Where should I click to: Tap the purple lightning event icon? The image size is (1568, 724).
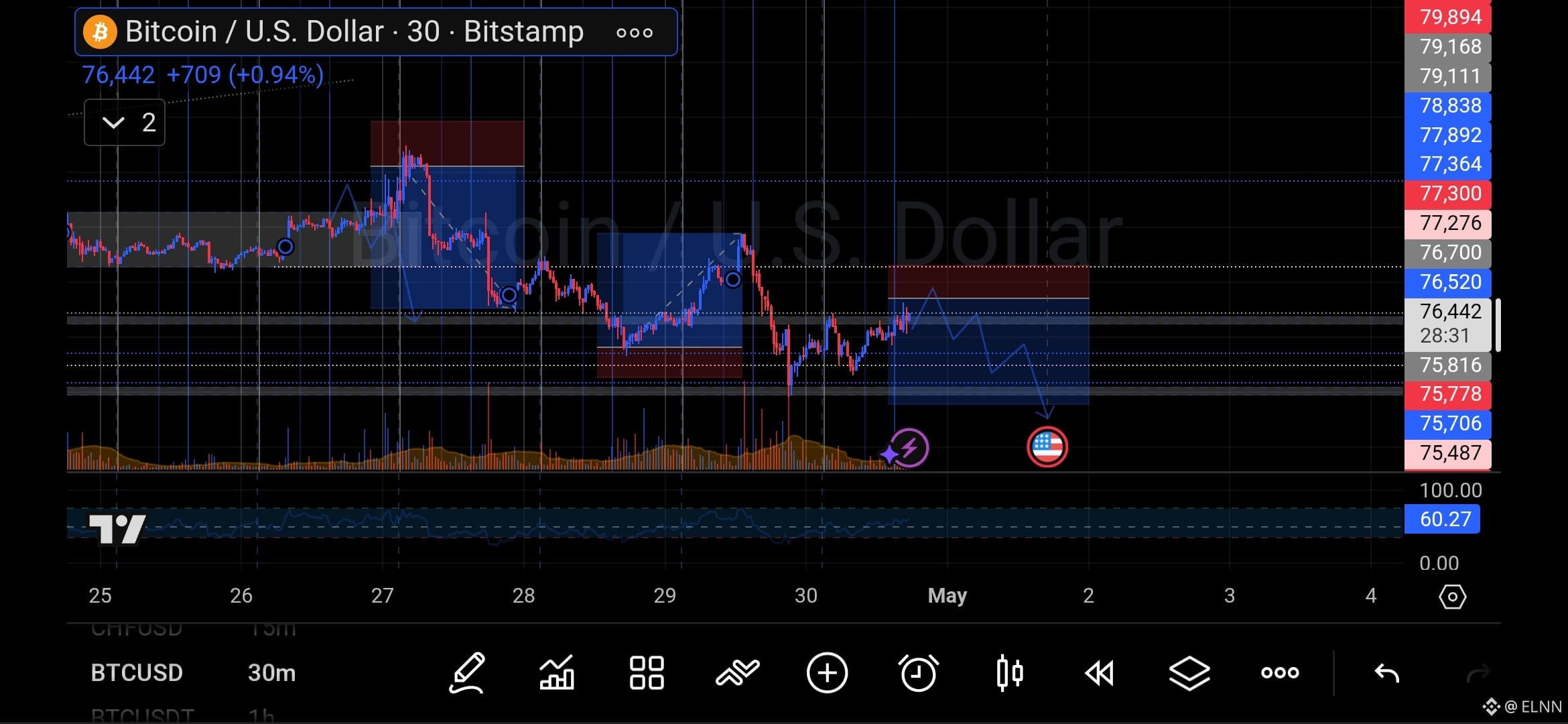click(909, 447)
